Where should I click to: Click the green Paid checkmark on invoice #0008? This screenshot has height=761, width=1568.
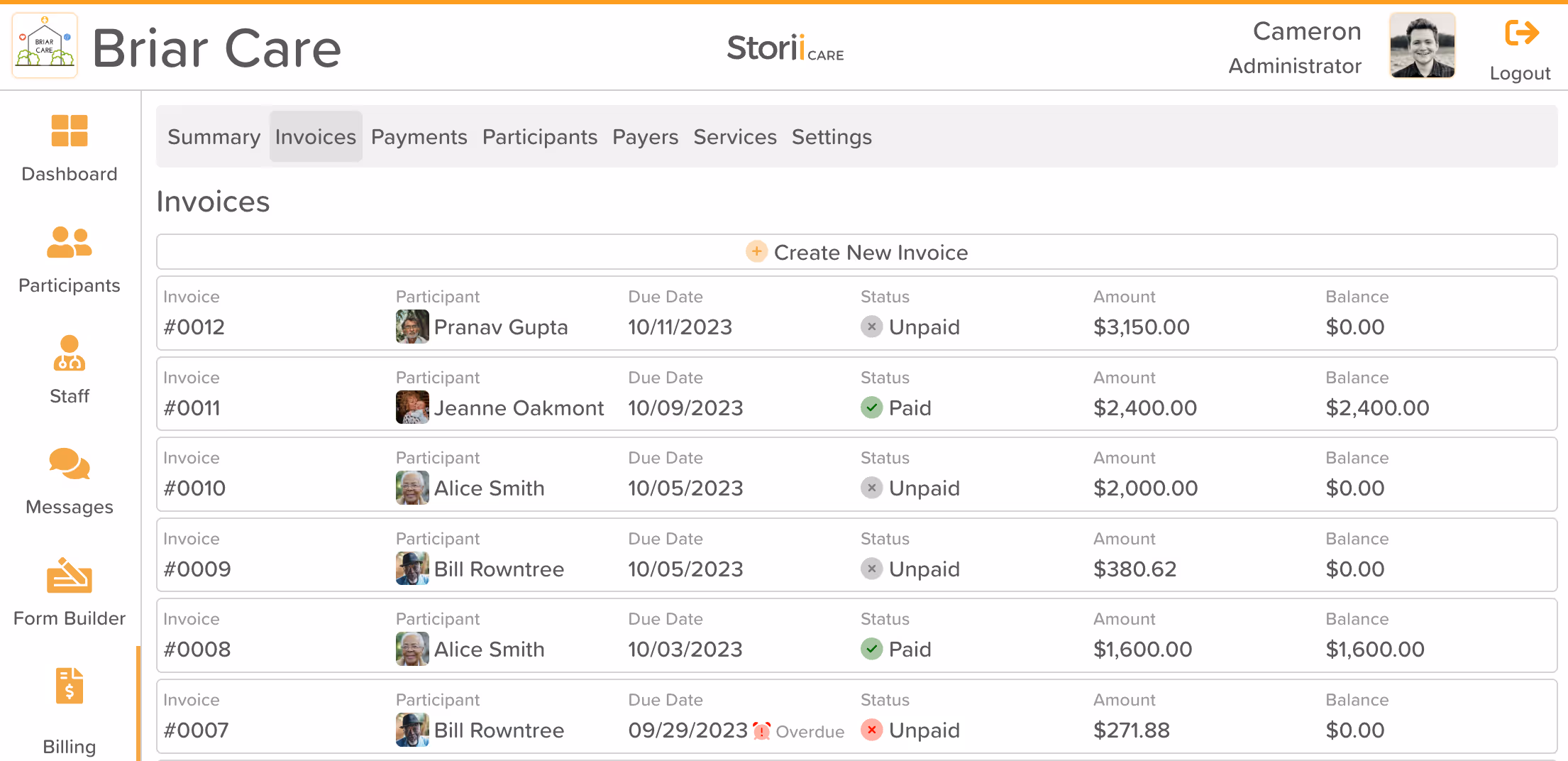871,649
